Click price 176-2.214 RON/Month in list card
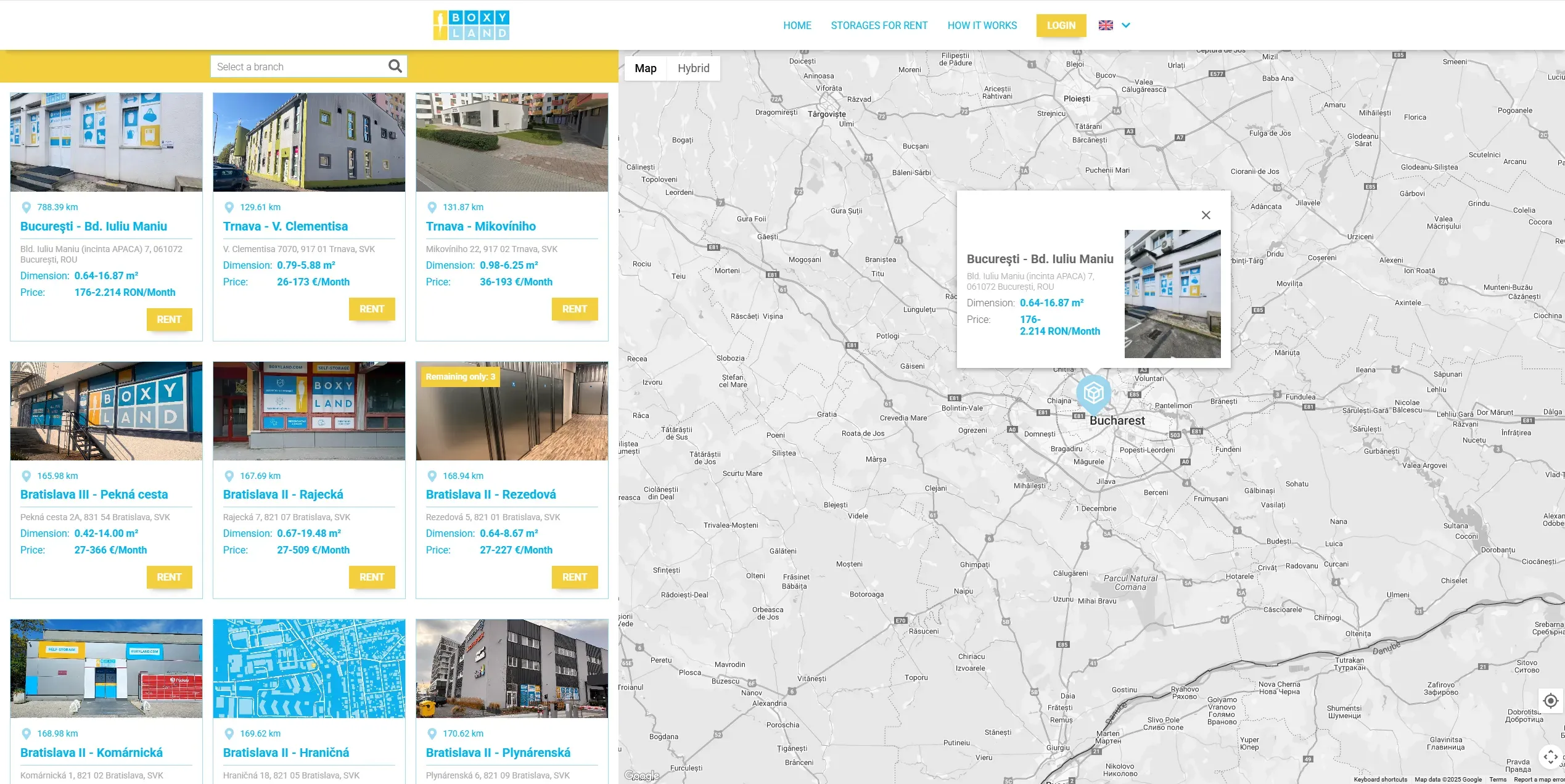 tap(125, 292)
